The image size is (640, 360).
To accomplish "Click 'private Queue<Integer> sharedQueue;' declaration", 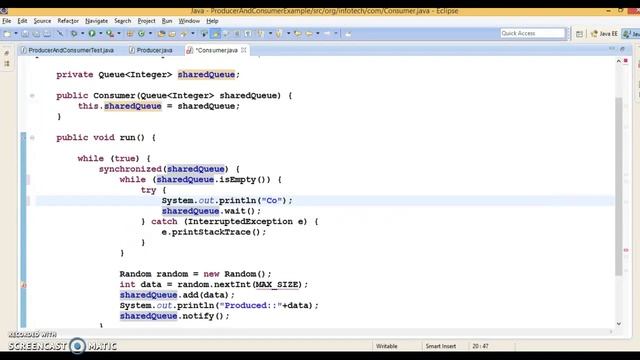I will pyautogui.click(x=148, y=75).
